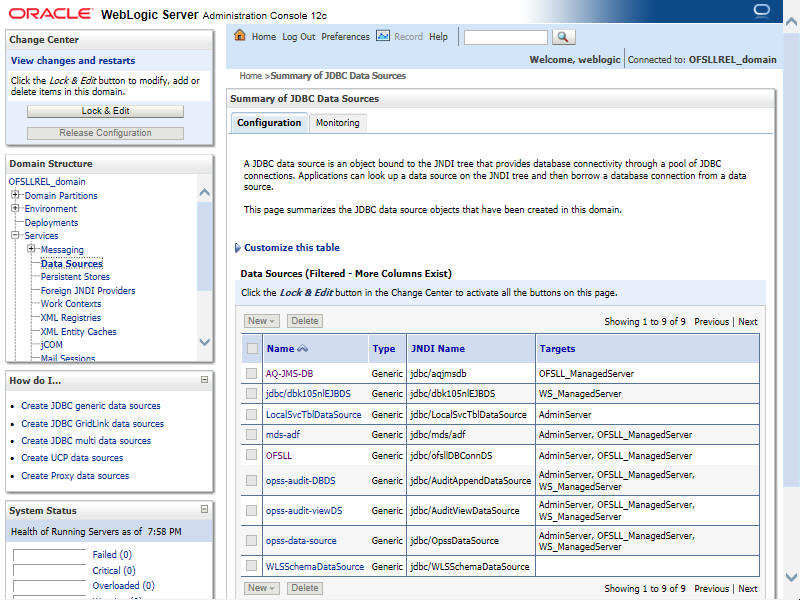Open Create JDBC generic data sources help
The width and height of the screenshot is (800, 600).
(x=91, y=406)
